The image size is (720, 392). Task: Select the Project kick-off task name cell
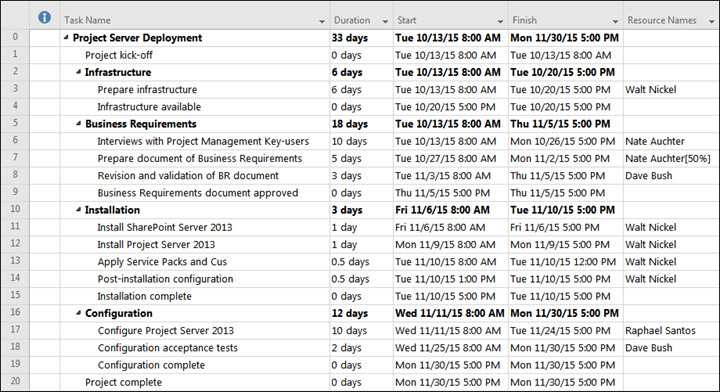click(x=195, y=55)
